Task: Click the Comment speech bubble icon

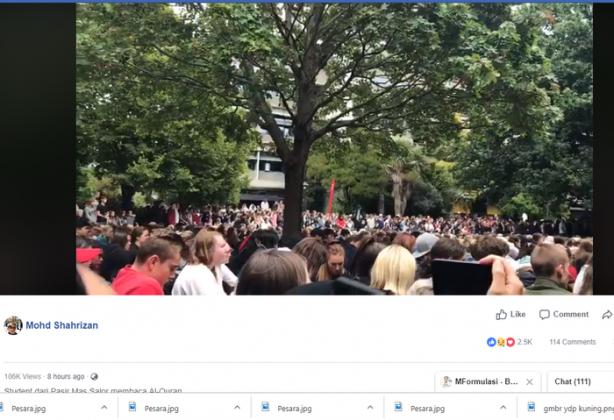Action: coord(544,315)
